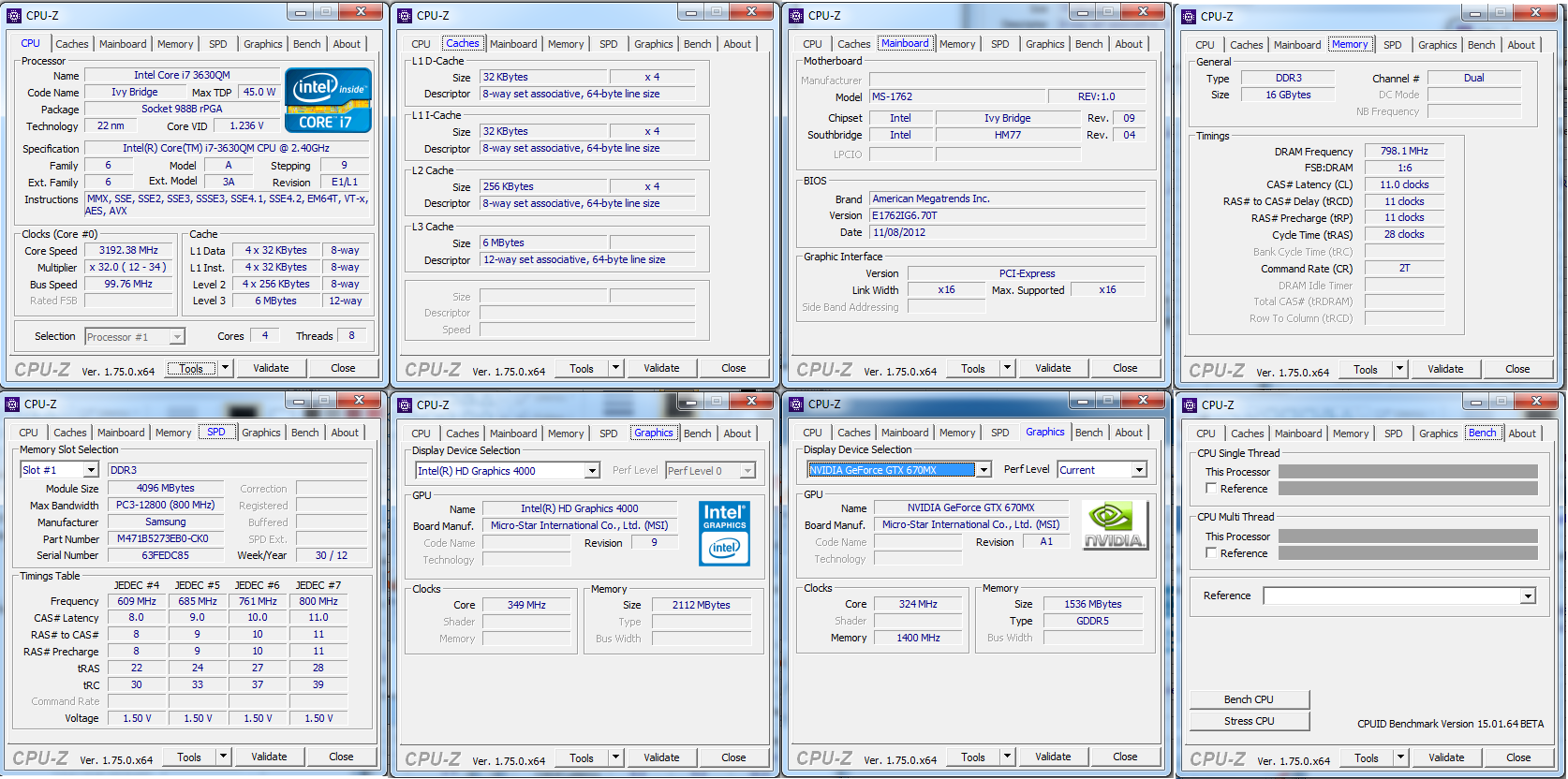Viewport: 1568px width, 779px height.
Task: Open the Perf Level 0 dropdown in the Intel HD Graphics window
Action: pos(747,471)
